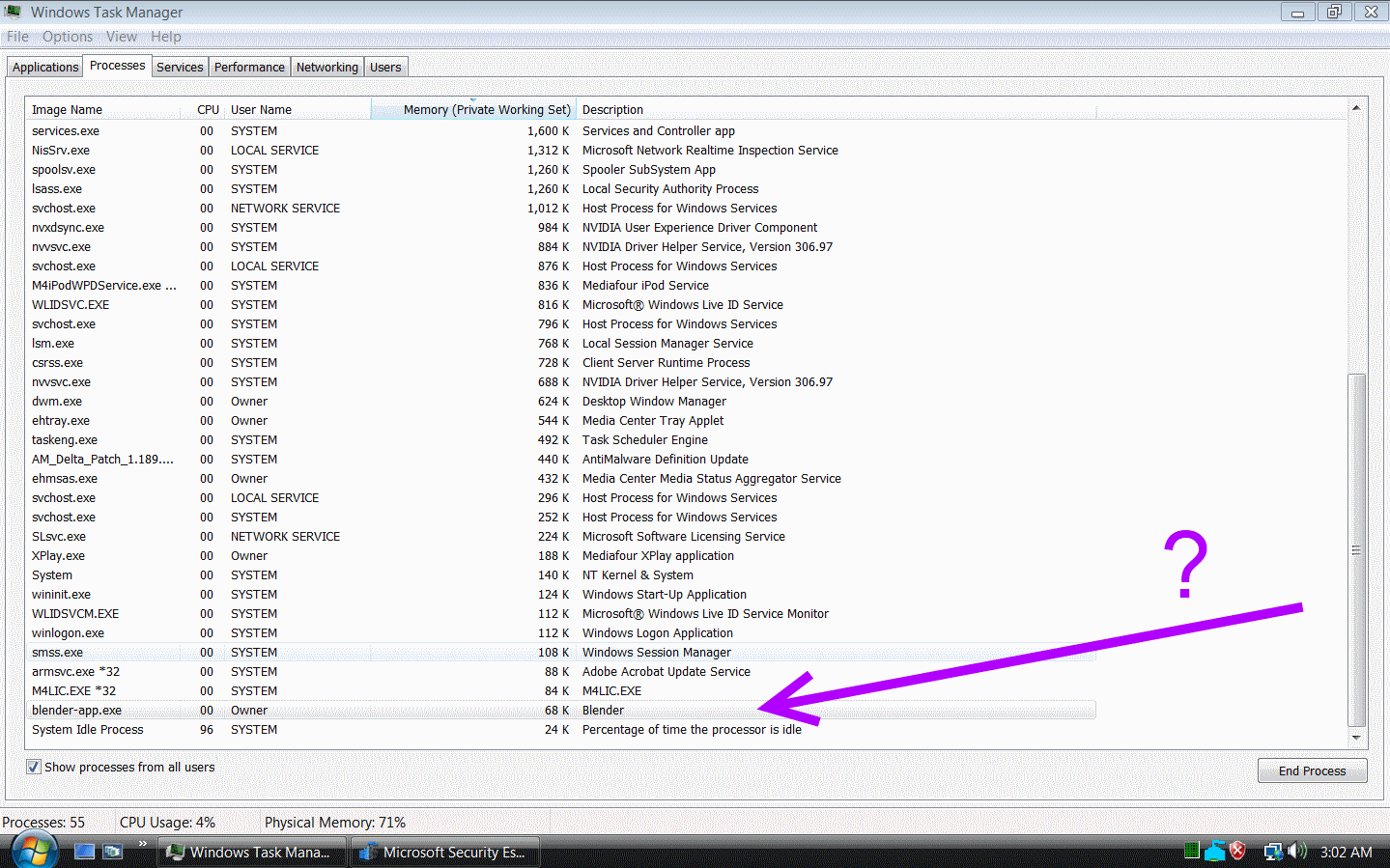The width and height of the screenshot is (1390, 868).
Task: Select the armsvc.exe *32 process
Action: point(562,671)
